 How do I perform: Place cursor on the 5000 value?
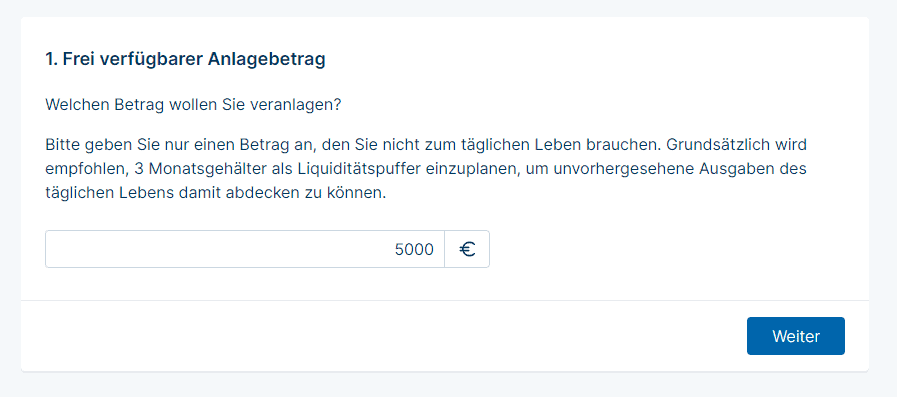414,249
